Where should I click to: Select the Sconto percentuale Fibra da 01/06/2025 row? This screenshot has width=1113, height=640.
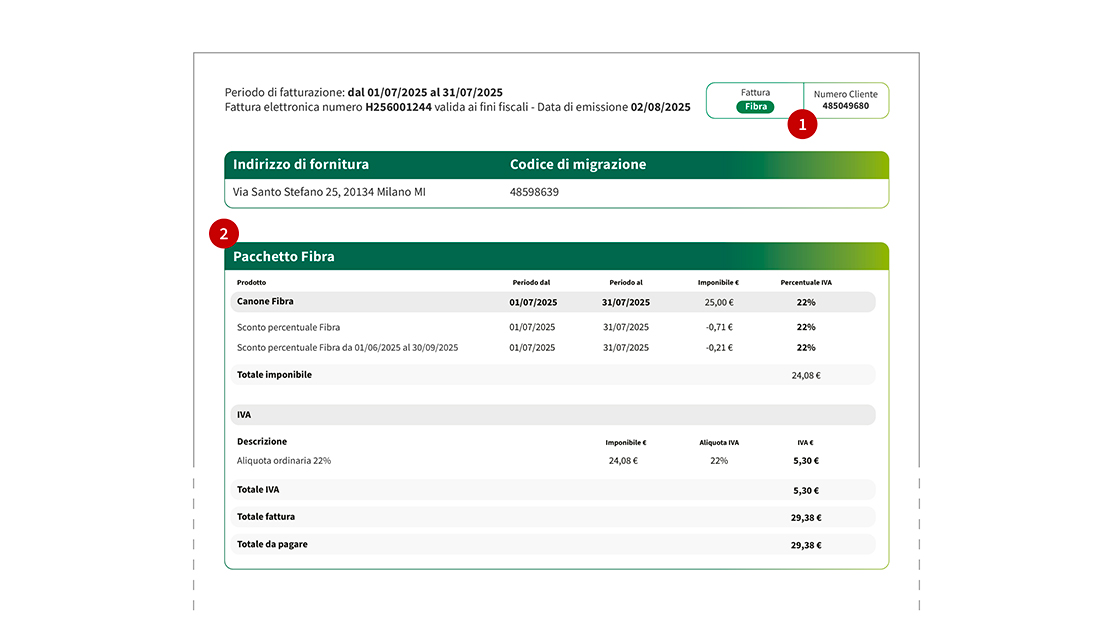(x=347, y=348)
